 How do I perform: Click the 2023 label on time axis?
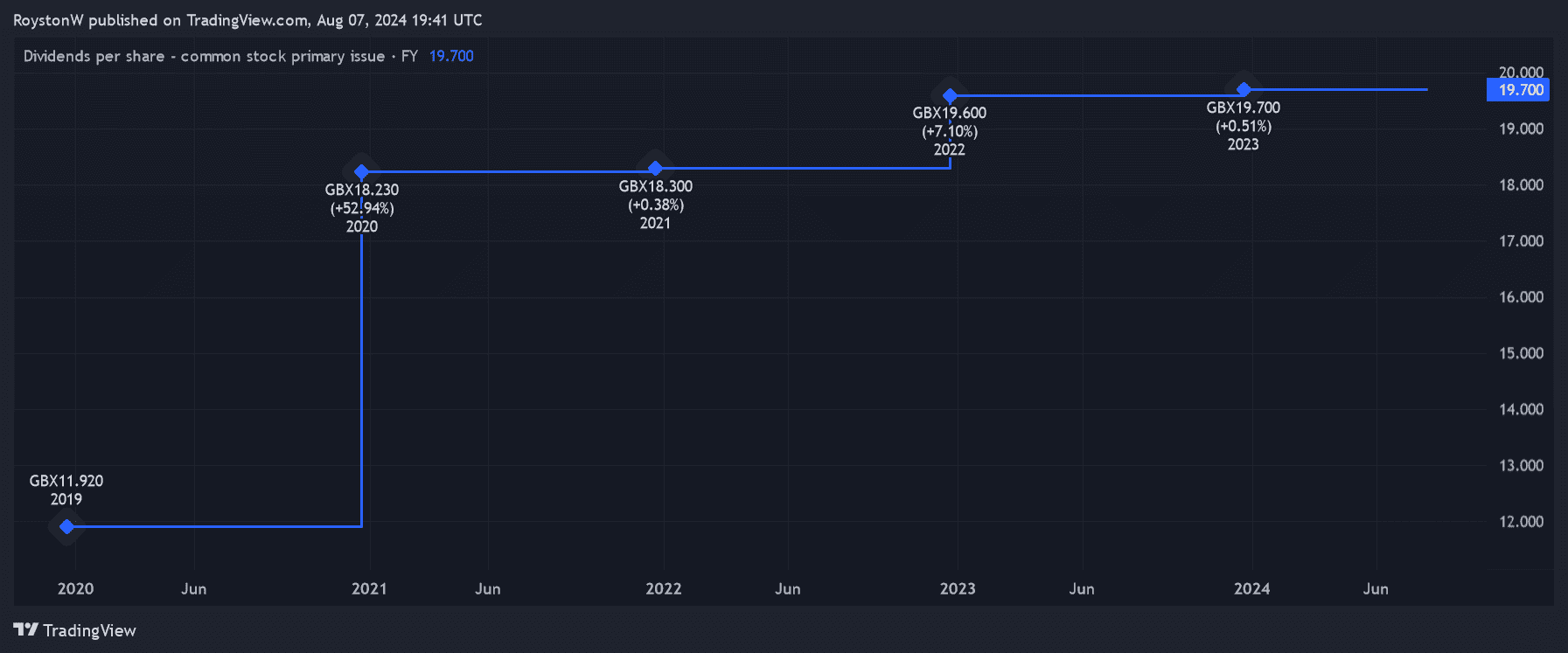958,588
